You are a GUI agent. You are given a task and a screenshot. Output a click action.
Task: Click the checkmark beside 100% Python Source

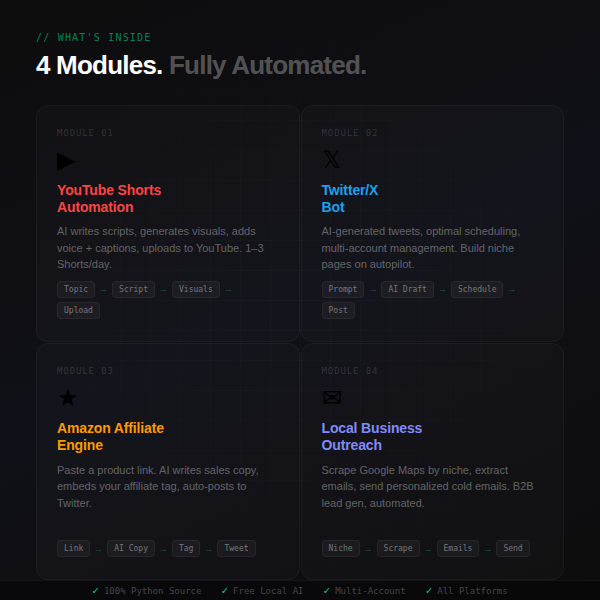point(96,591)
